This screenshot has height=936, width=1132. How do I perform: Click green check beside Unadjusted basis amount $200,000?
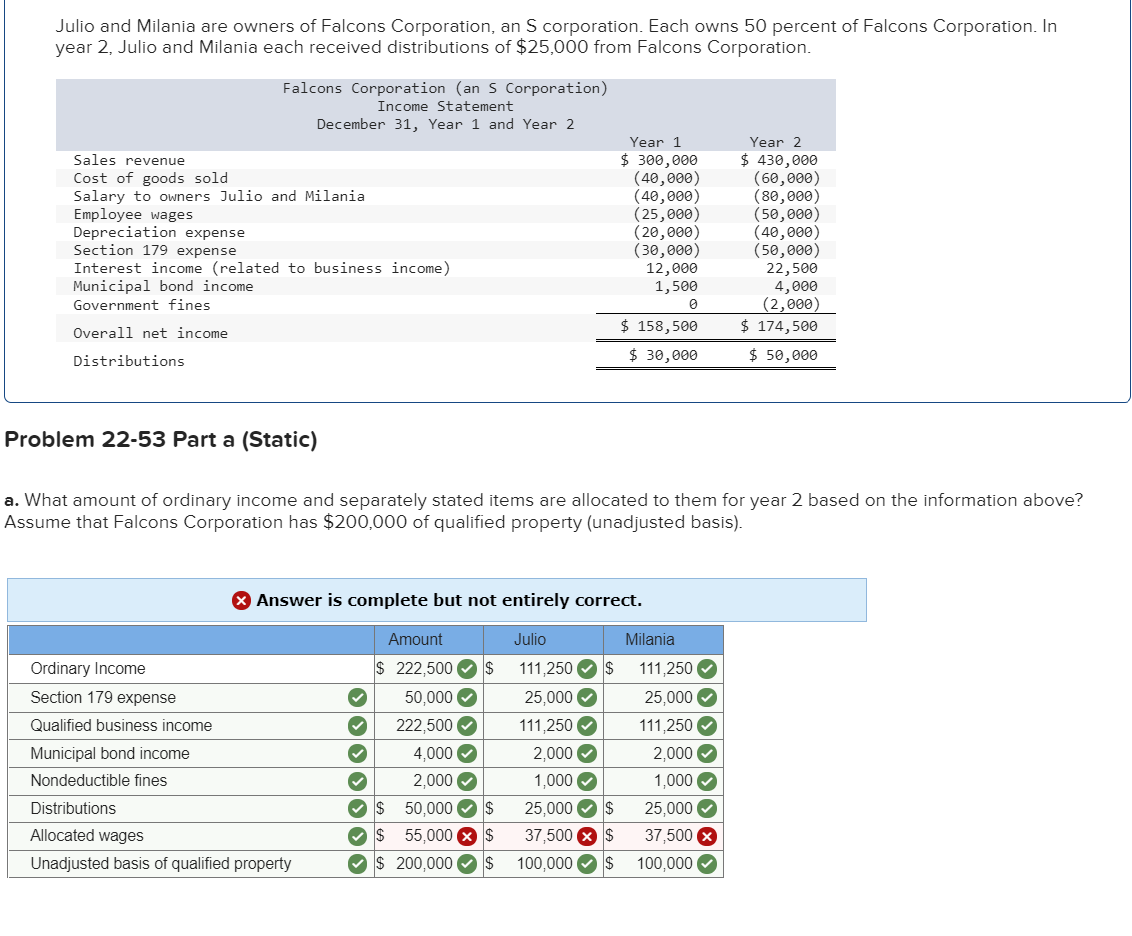(468, 864)
